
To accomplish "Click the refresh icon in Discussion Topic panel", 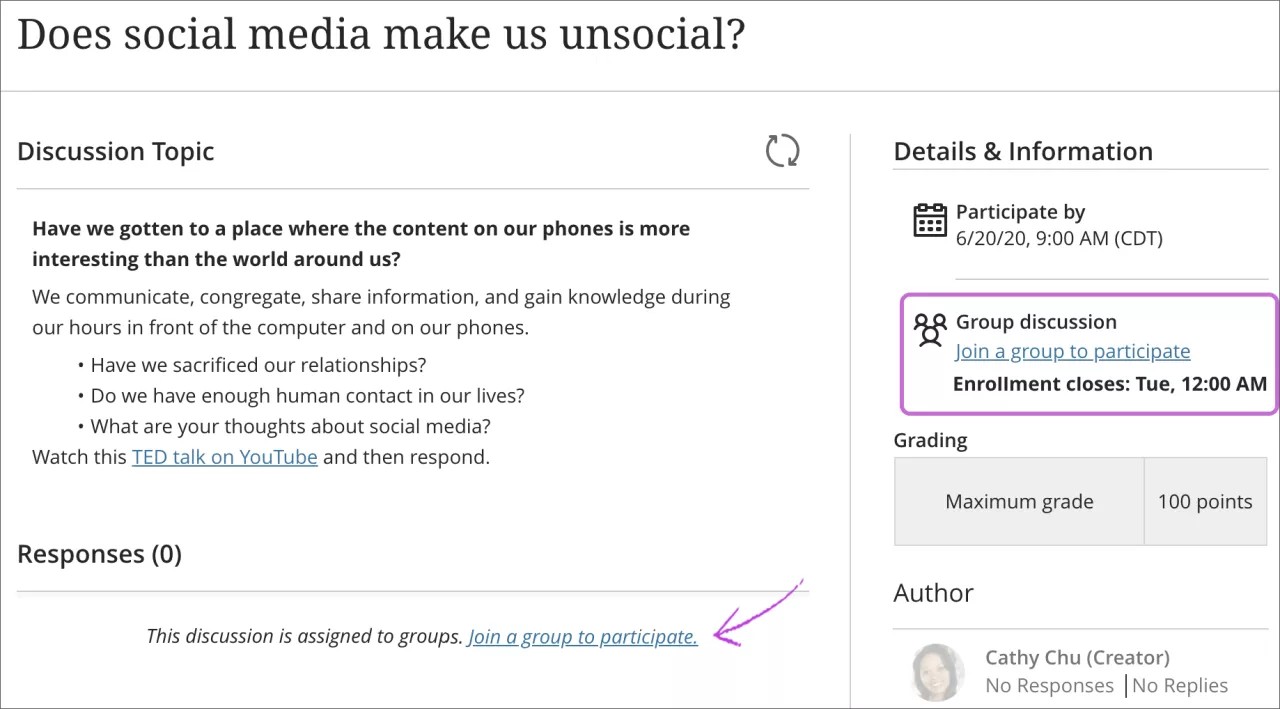I will pos(782,150).
